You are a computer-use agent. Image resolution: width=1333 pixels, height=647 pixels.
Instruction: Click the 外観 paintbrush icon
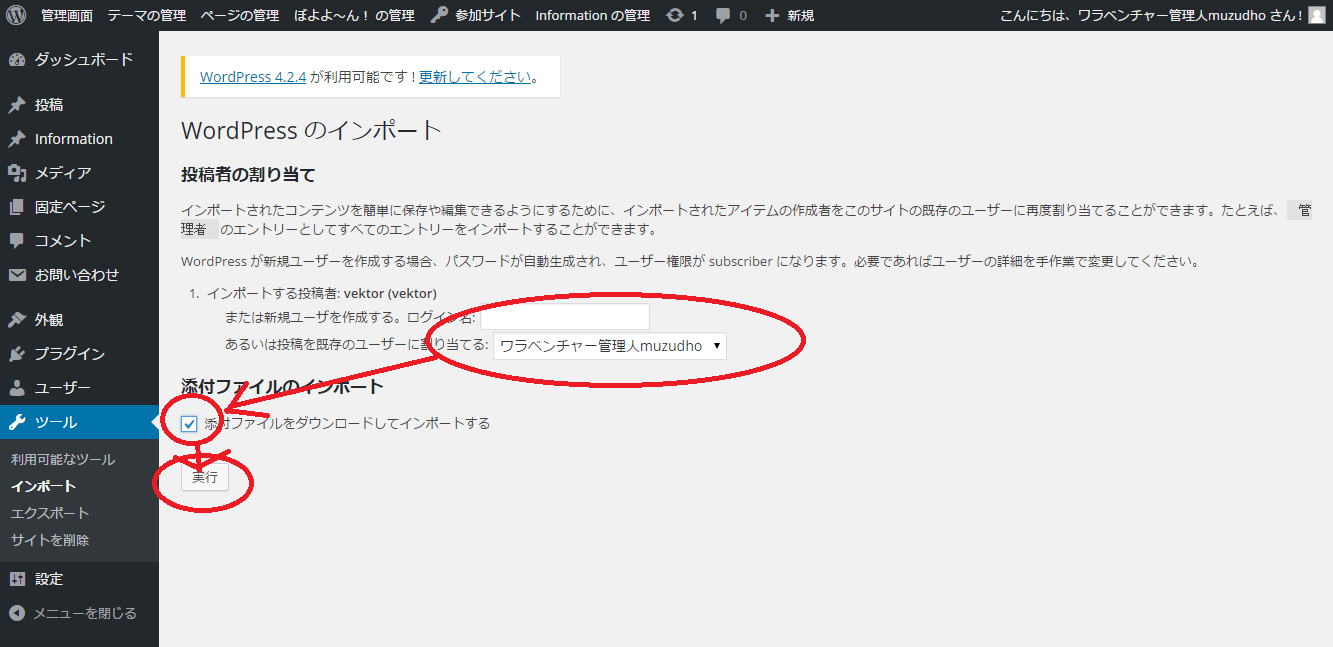pyautogui.click(x=16, y=320)
